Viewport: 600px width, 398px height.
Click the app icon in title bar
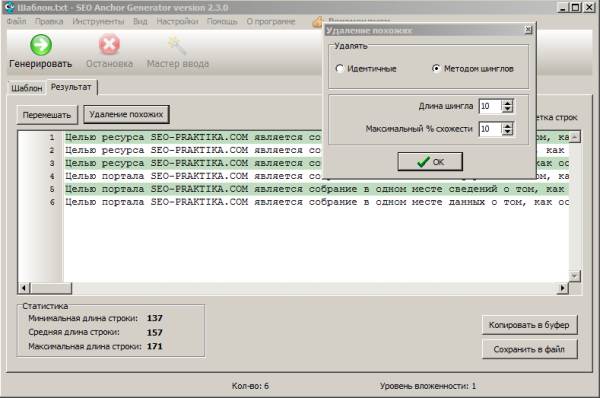click(x=9, y=7)
